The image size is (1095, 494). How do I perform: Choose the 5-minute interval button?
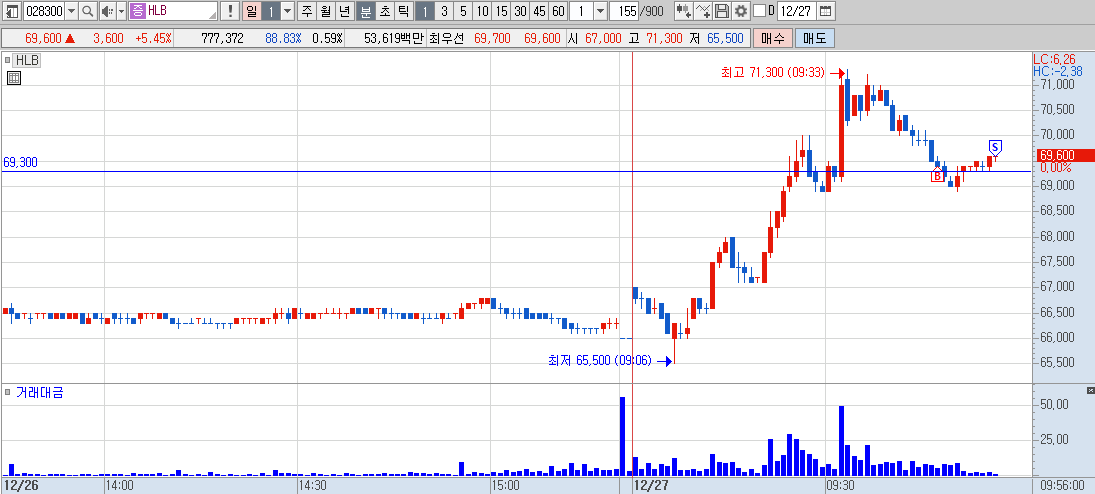462,10
